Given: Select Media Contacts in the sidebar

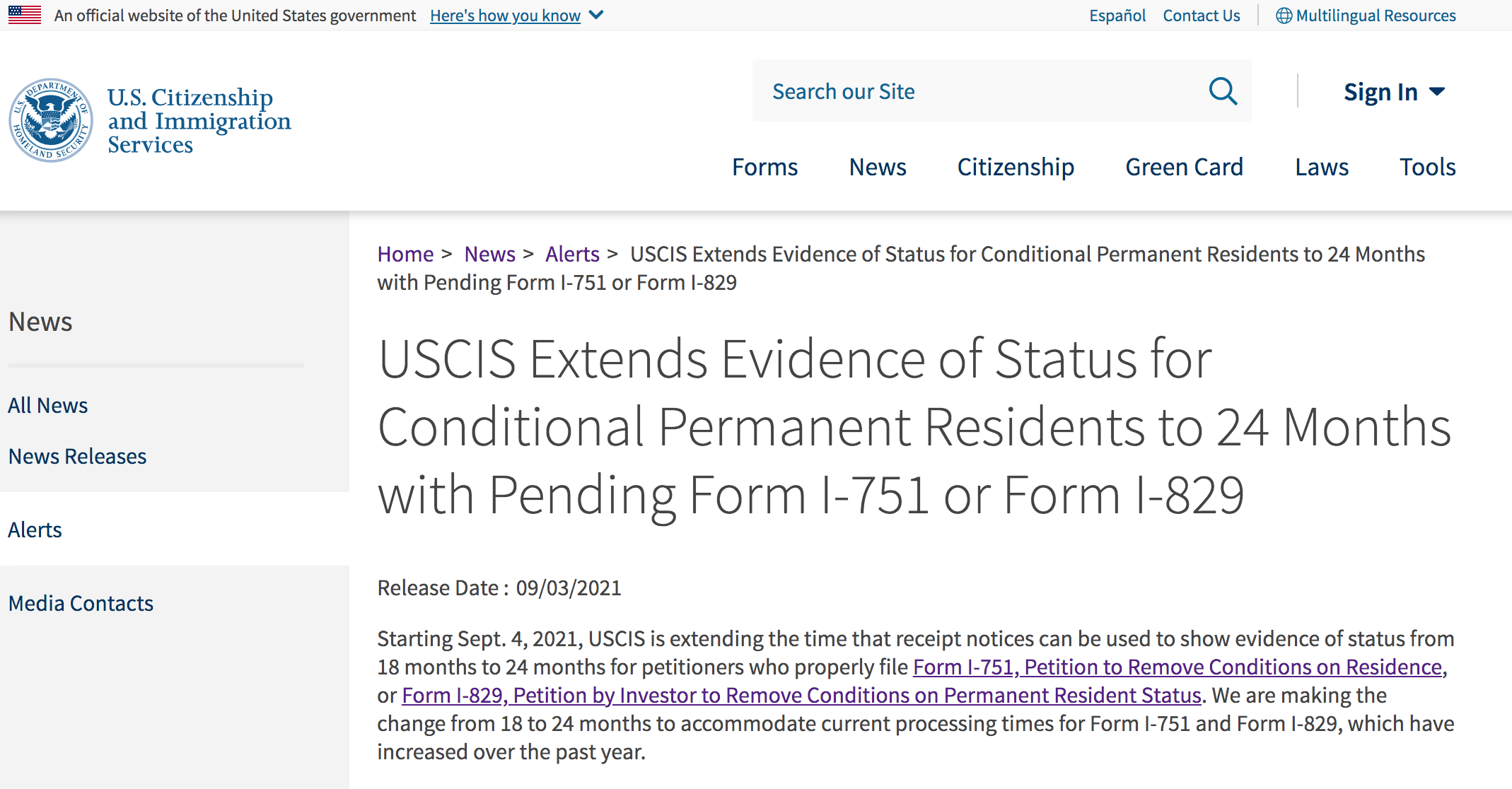Looking at the screenshot, I should (x=81, y=603).
